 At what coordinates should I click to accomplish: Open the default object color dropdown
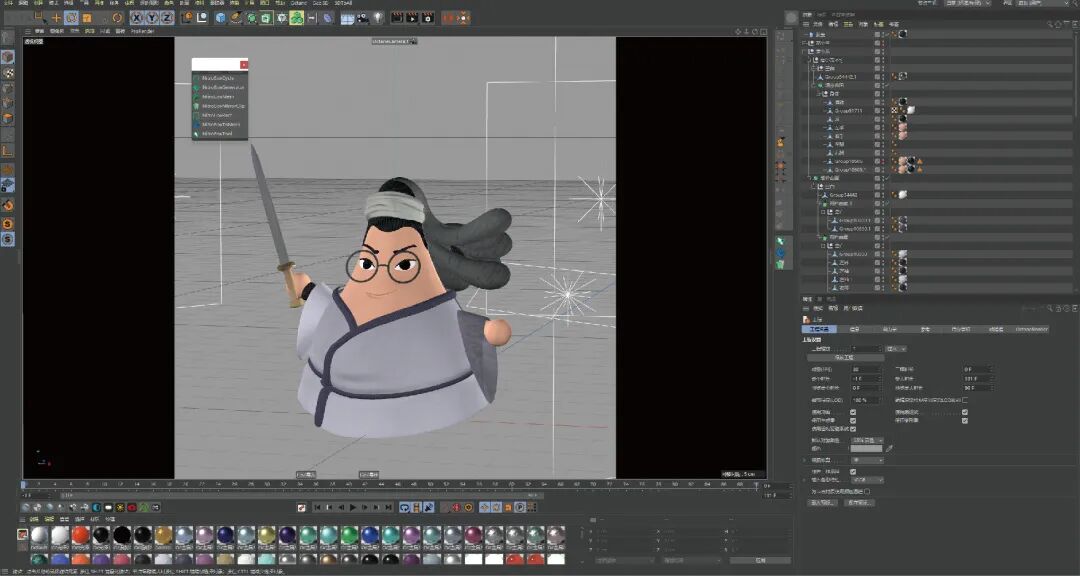click(x=867, y=440)
